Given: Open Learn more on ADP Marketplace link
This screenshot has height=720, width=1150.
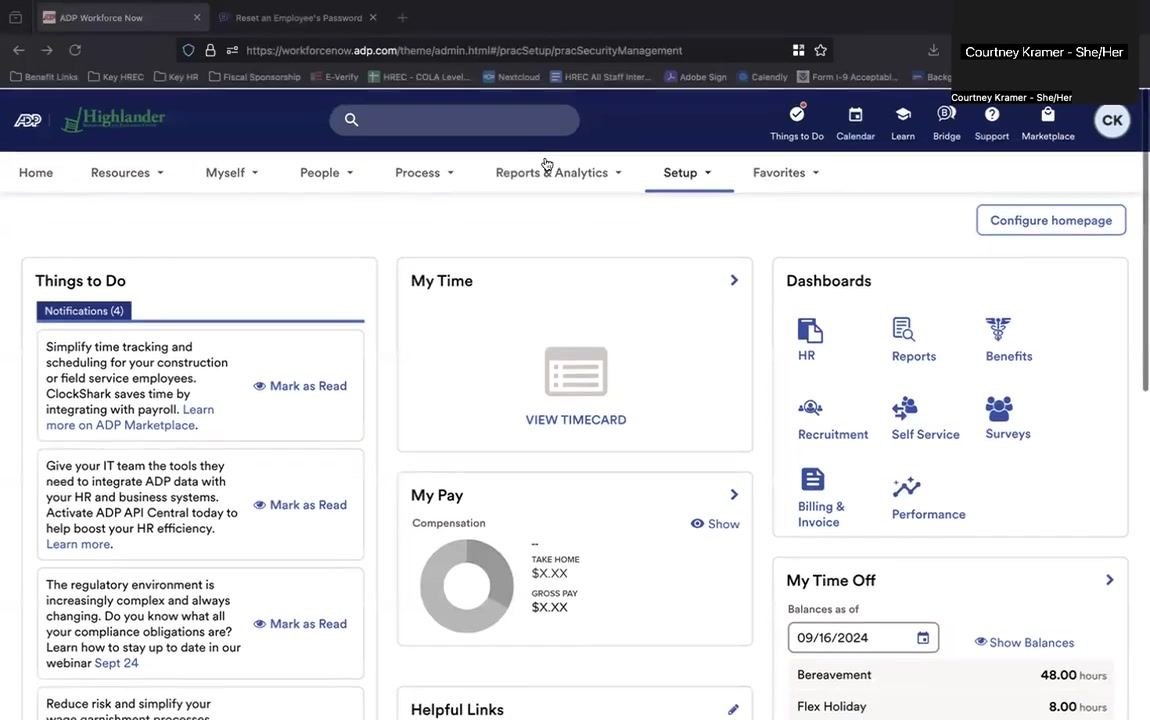Looking at the screenshot, I should [x=130, y=417].
